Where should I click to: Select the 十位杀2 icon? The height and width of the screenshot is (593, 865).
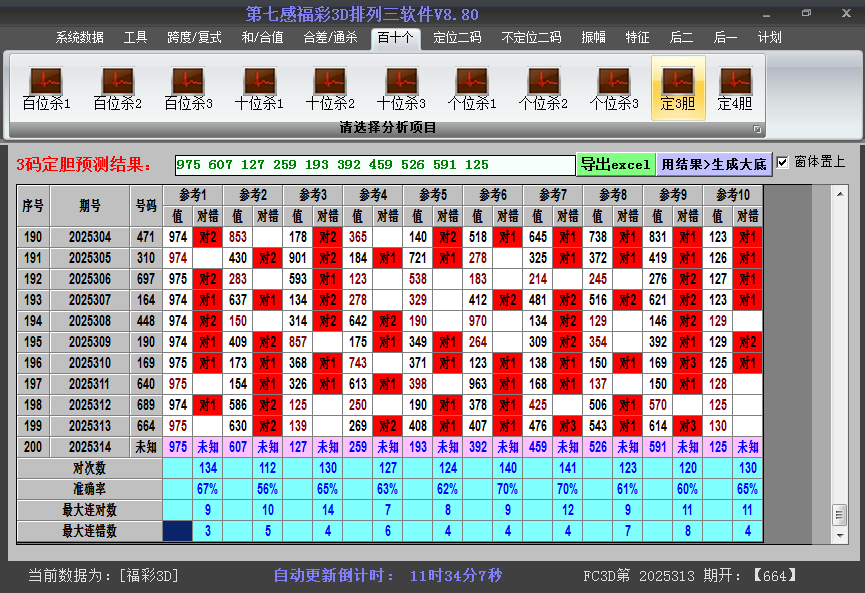(330, 88)
